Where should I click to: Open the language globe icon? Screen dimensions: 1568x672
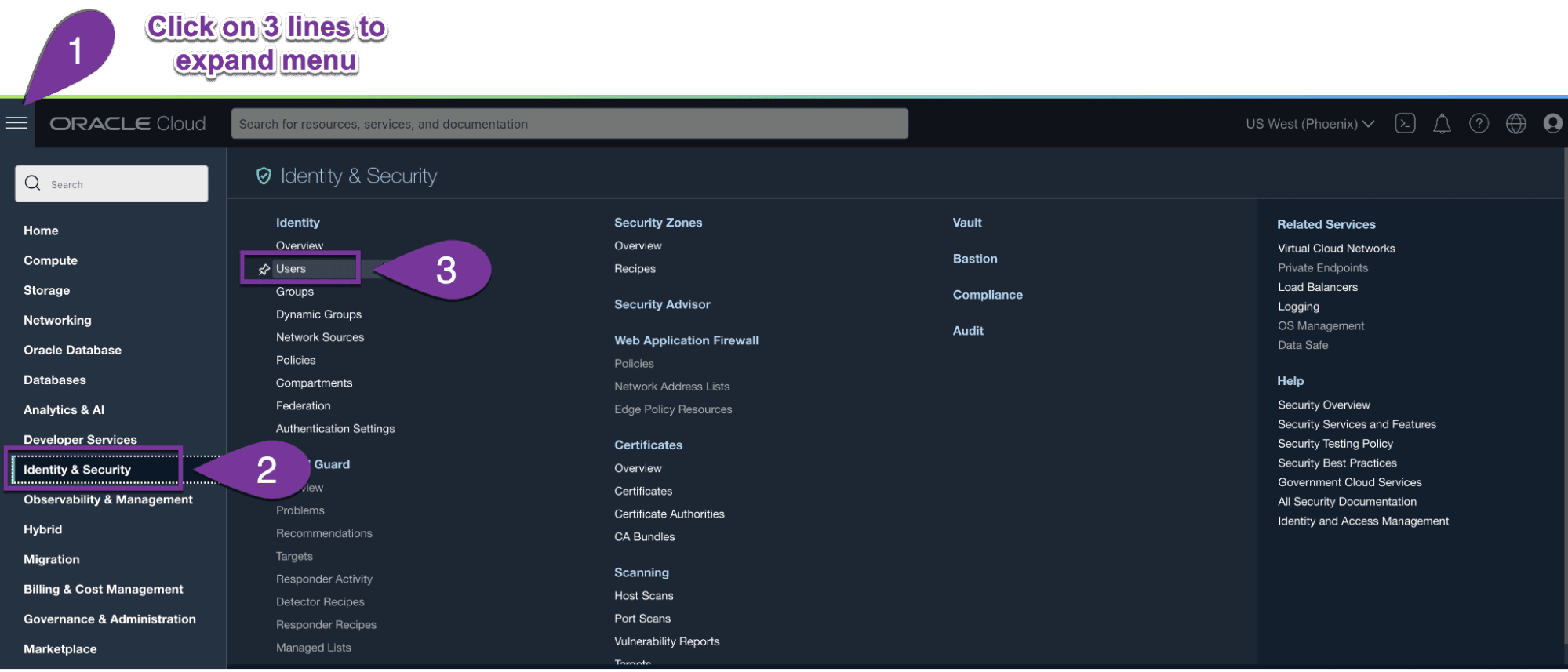click(x=1515, y=124)
